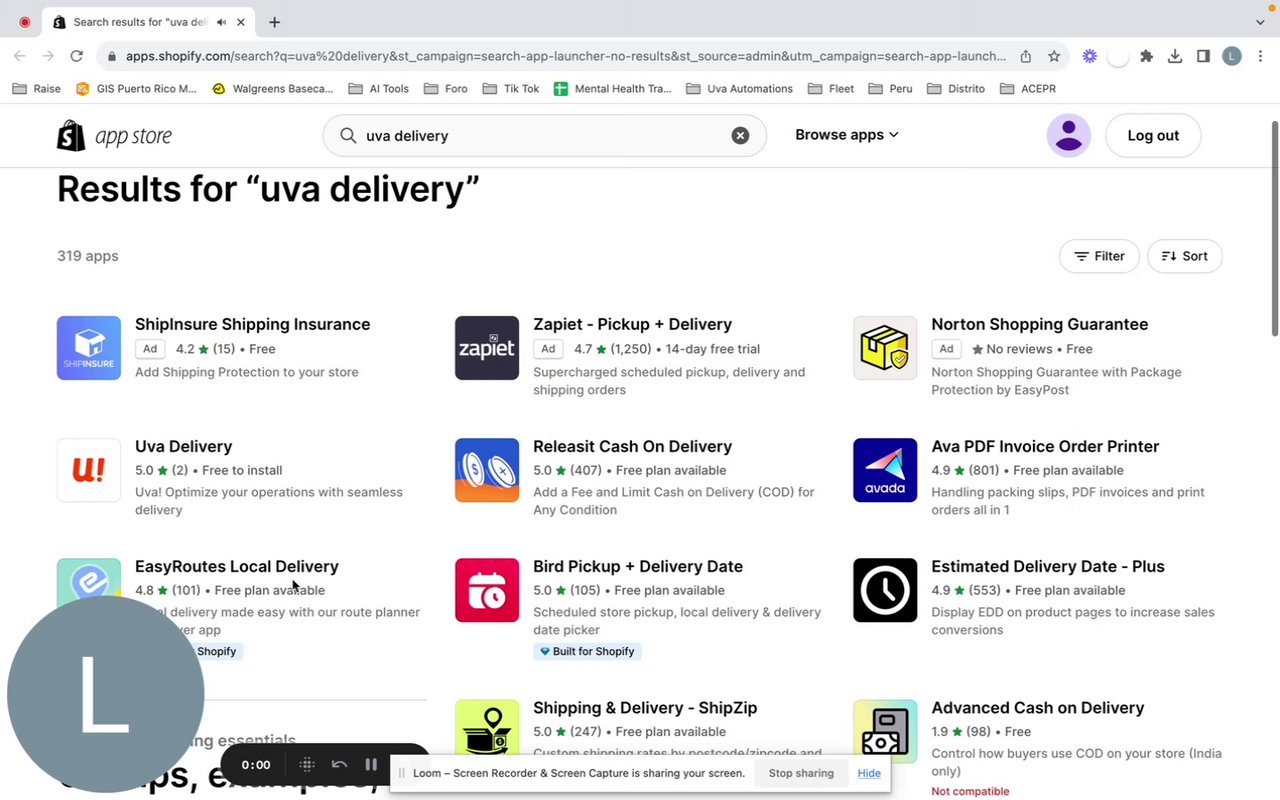The width and height of the screenshot is (1280, 800).
Task: Open the Zapiet app icon
Action: (487, 348)
